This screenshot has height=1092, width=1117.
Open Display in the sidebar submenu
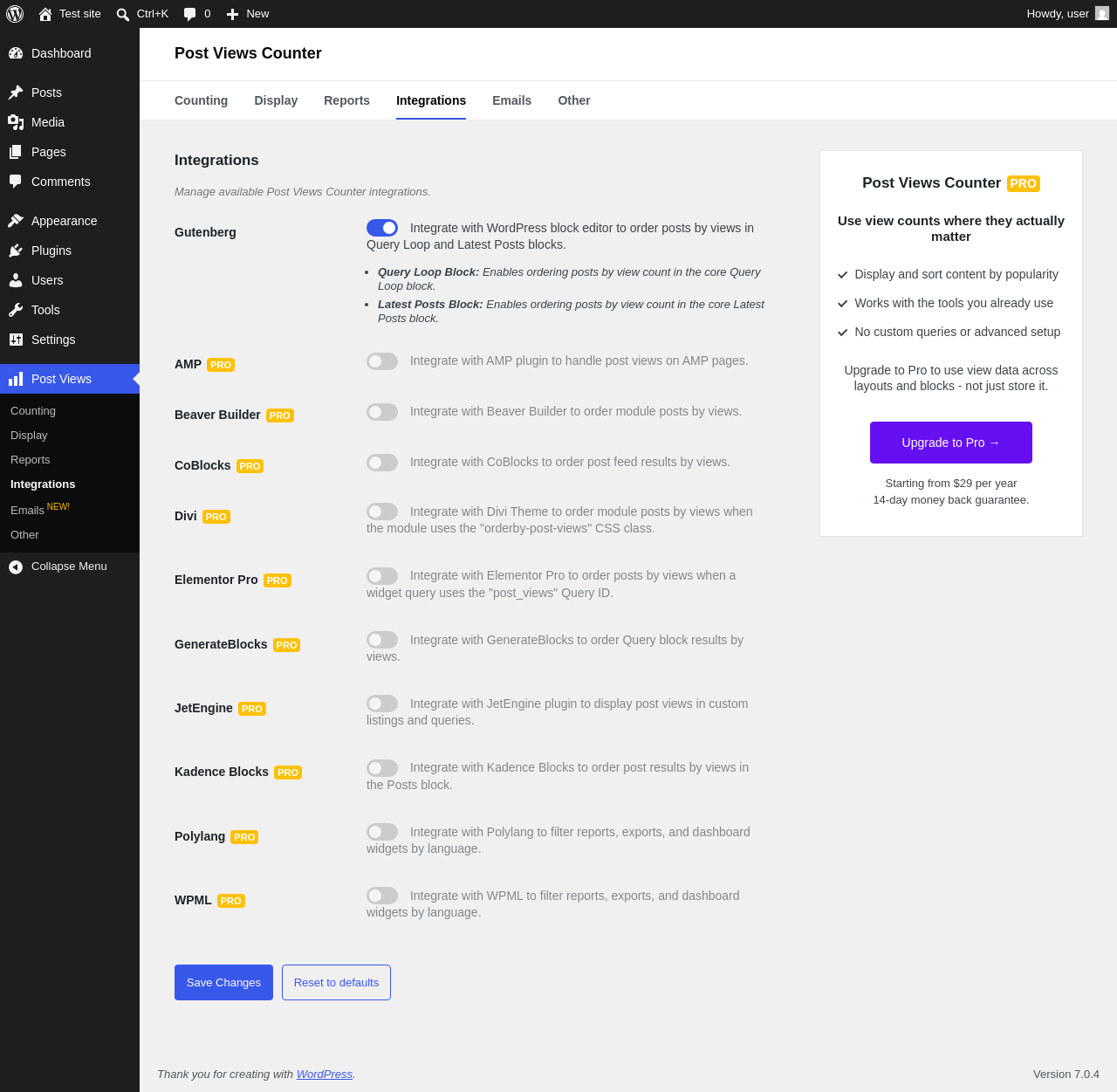pos(70,436)
